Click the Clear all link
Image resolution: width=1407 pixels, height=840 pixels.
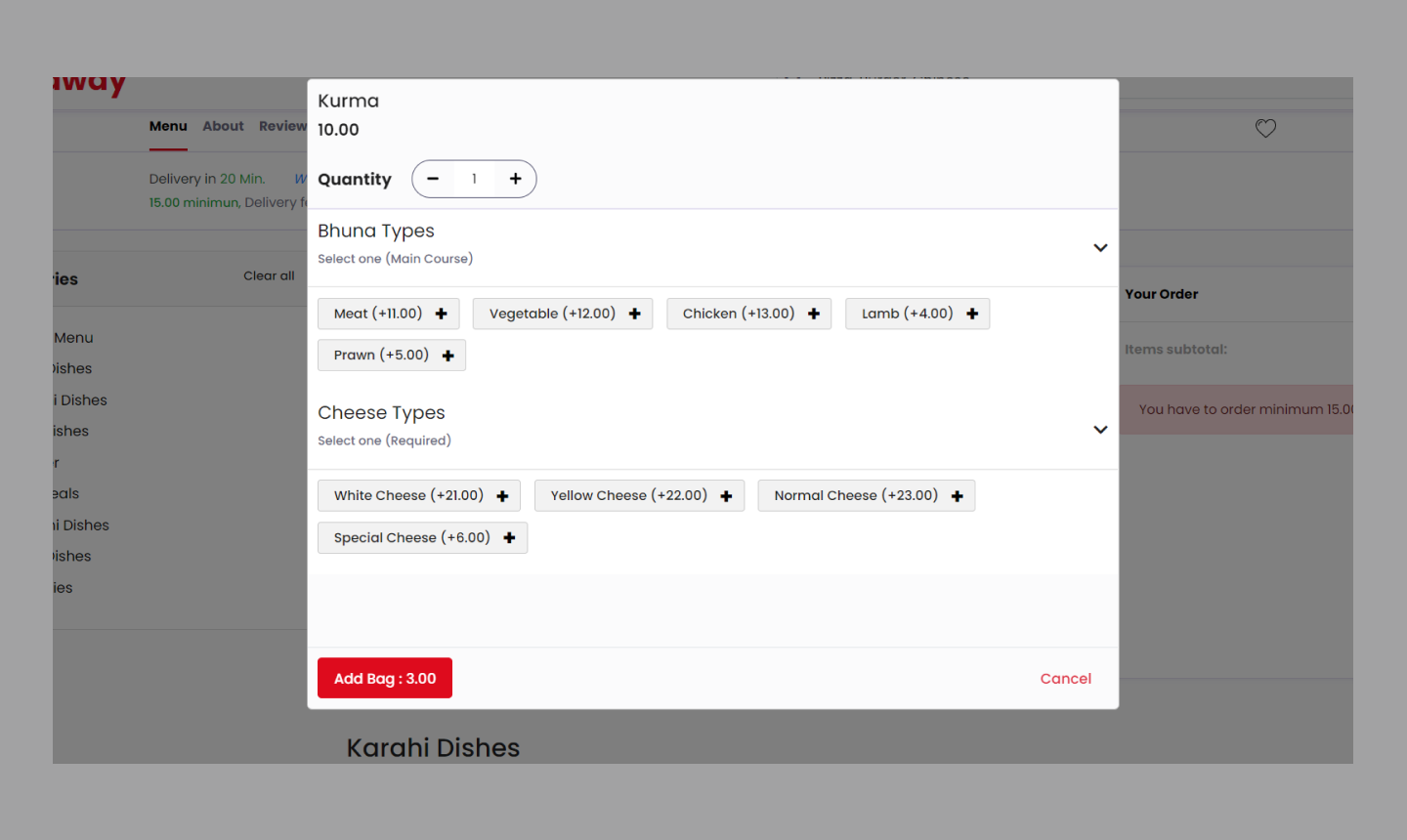269,276
